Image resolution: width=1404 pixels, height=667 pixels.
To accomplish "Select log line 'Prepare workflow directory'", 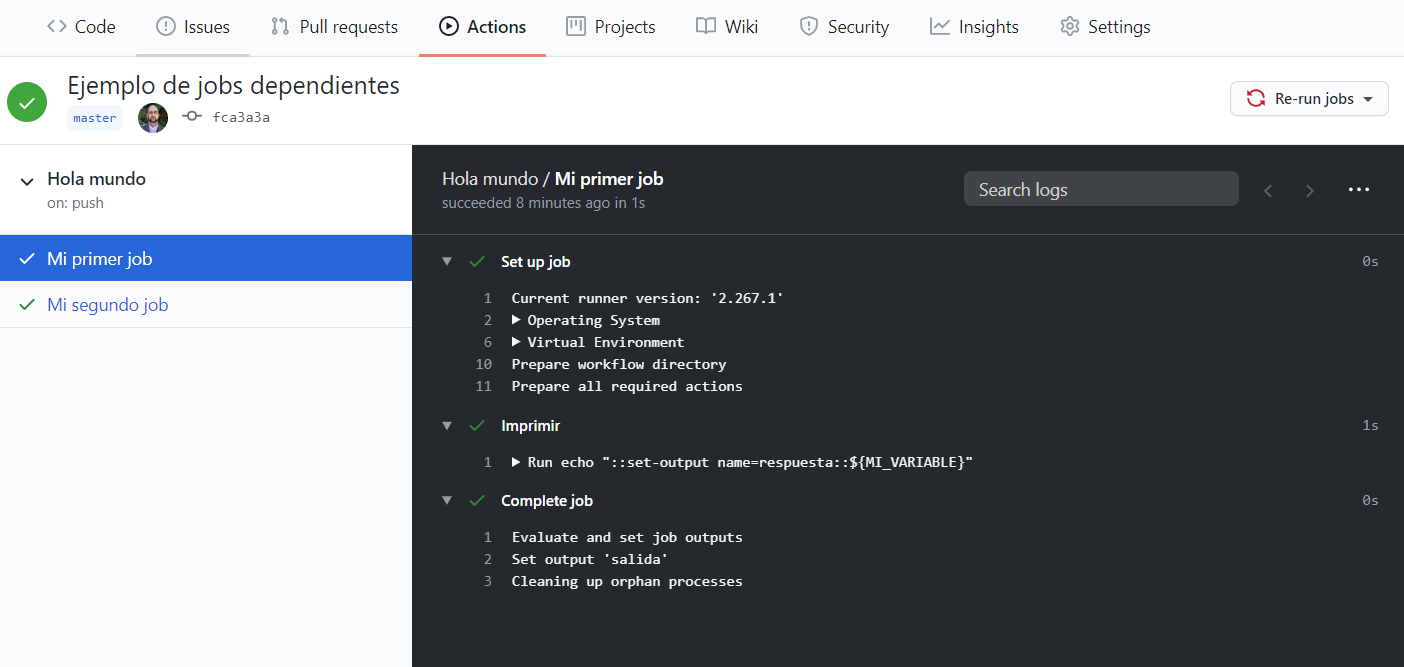I will [619, 364].
